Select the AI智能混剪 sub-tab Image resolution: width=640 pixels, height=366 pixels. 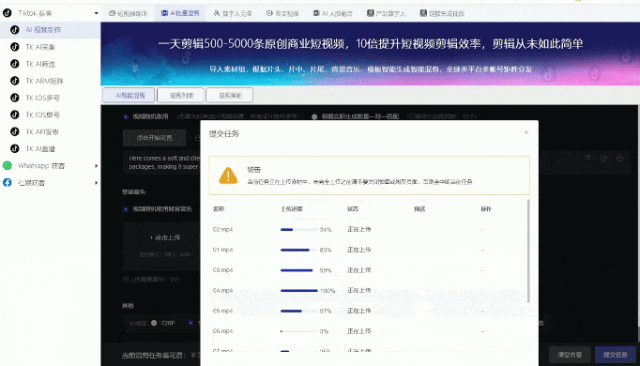coord(129,95)
